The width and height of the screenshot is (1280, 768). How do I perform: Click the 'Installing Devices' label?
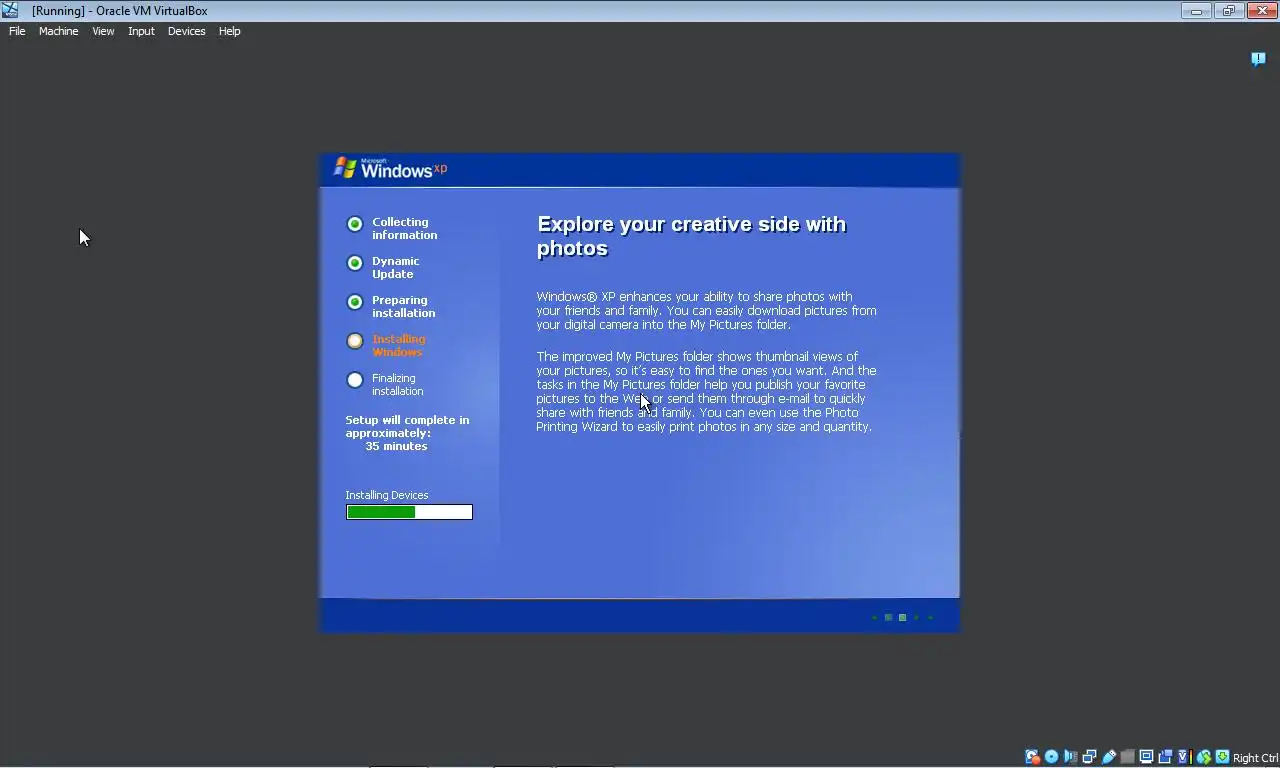387,495
